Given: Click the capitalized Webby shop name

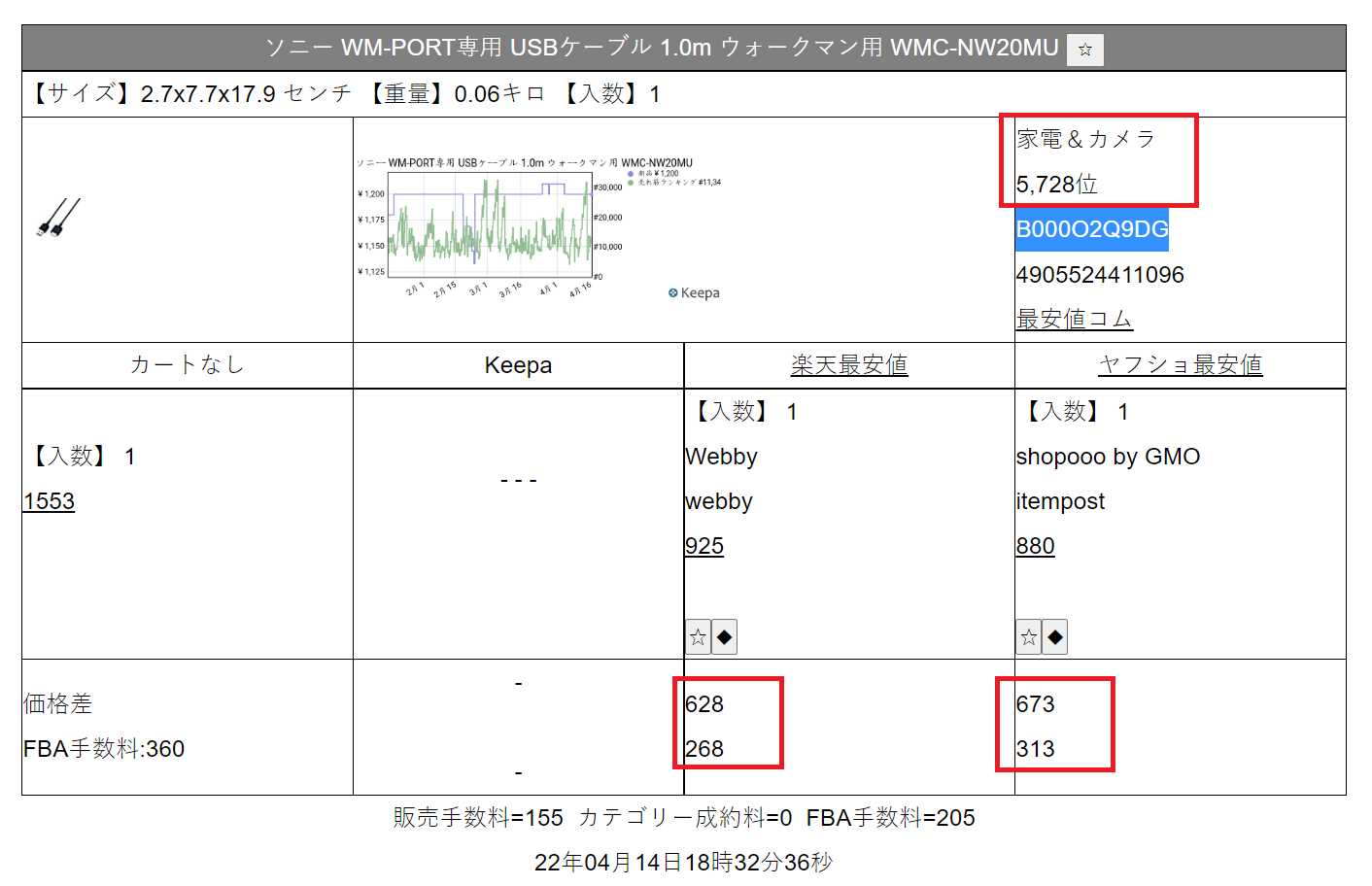Looking at the screenshot, I should [x=721, y=457].
